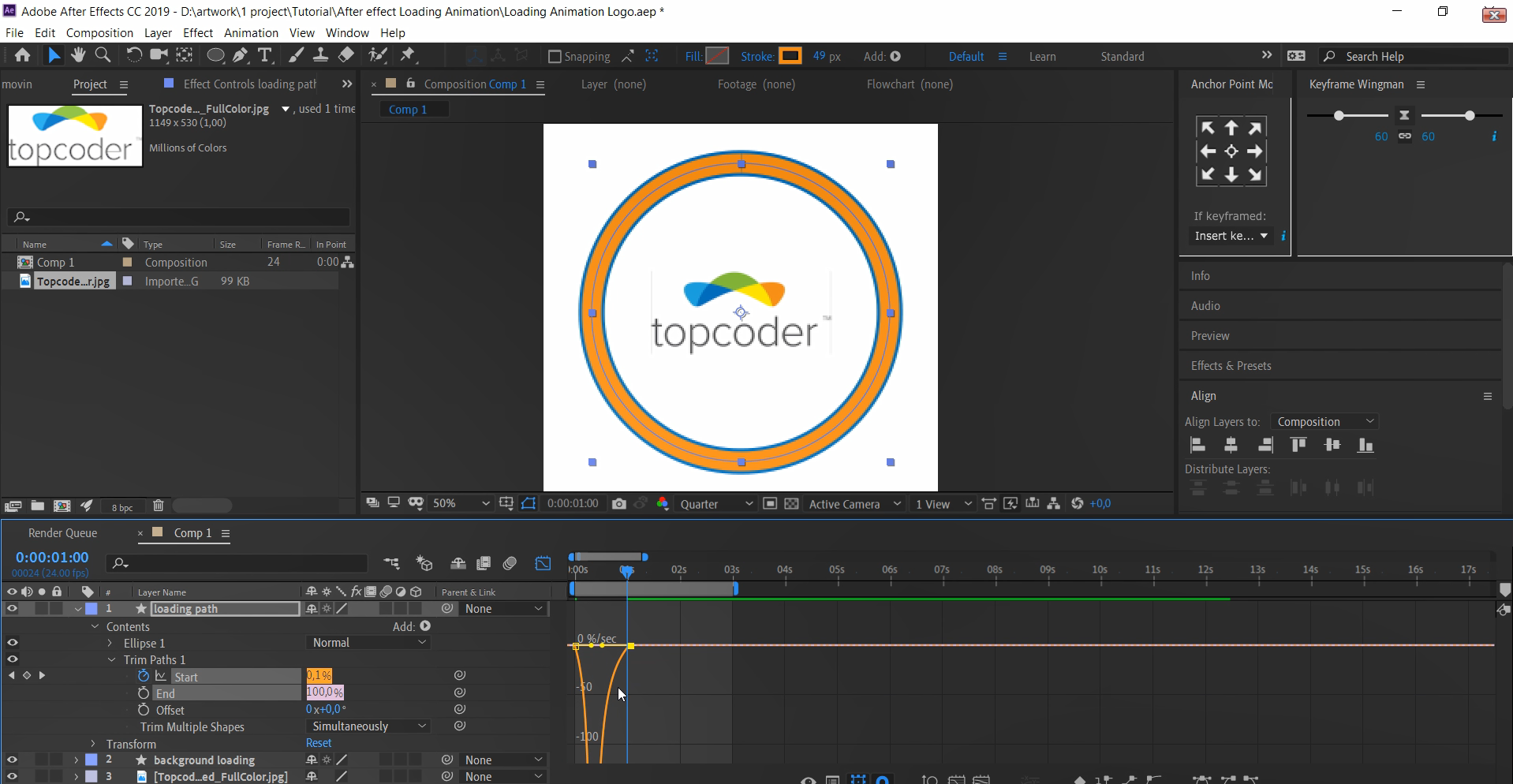Image resolution: width=1513 pixels, height=784 pixels.
Task: Expand the Transform group
Action: tap(93, 744)
